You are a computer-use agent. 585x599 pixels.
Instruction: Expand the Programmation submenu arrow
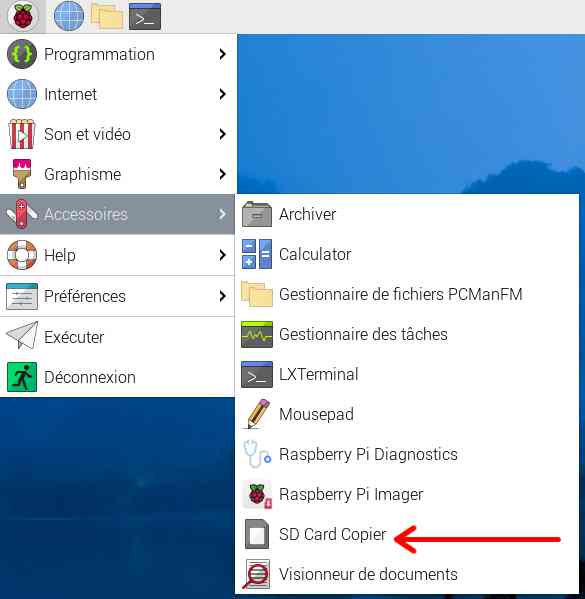(x=222, y=54)
